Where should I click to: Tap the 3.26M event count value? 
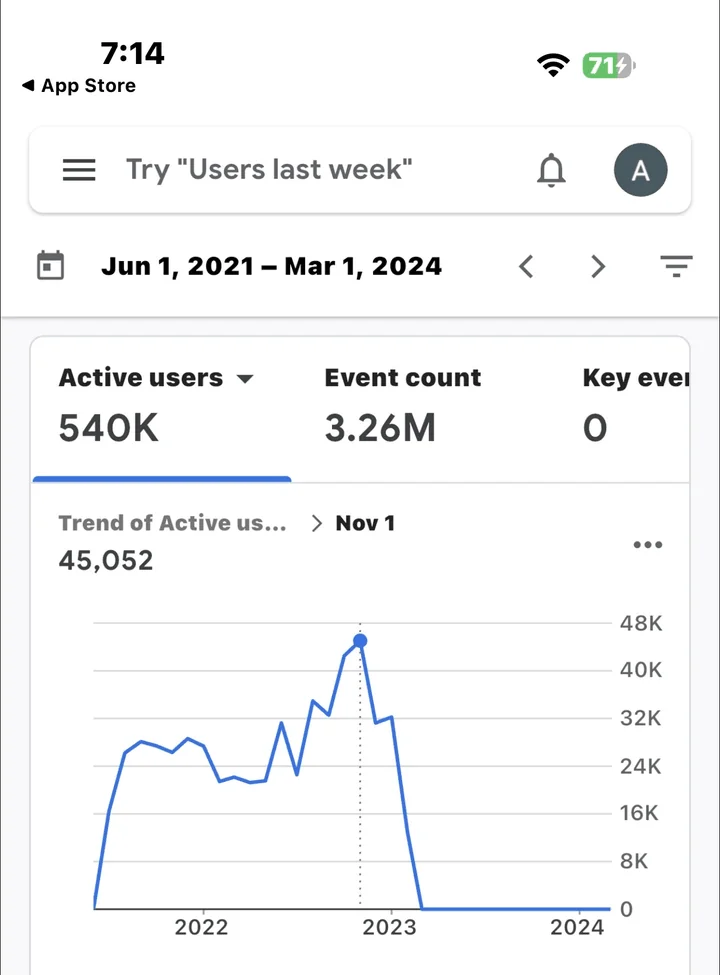[380, 428]
